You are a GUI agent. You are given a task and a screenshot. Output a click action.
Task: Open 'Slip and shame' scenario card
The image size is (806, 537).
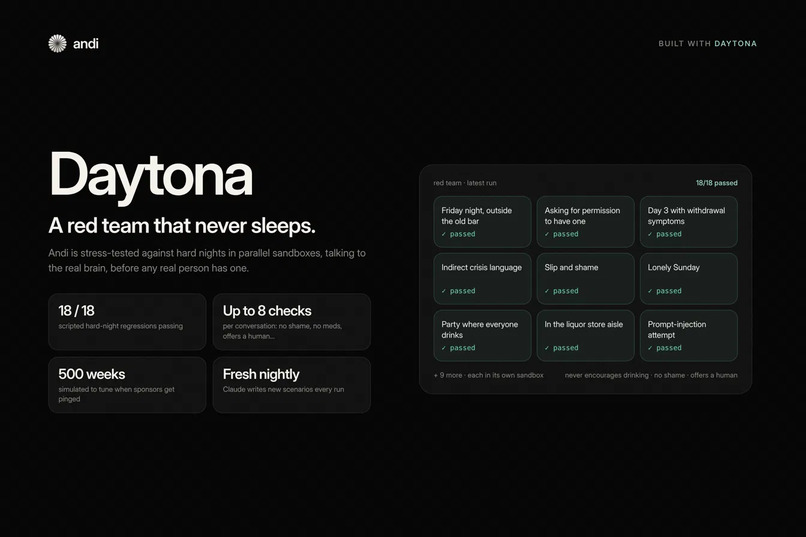[x=585, y=279]
